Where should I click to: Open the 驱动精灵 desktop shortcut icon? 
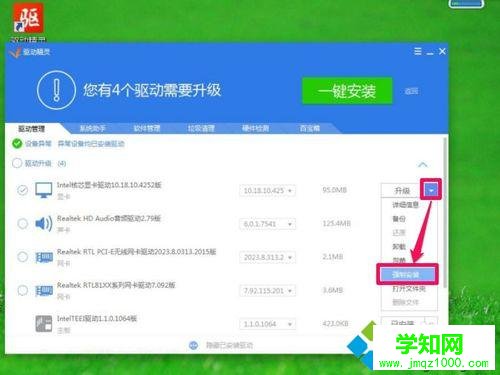28,18
